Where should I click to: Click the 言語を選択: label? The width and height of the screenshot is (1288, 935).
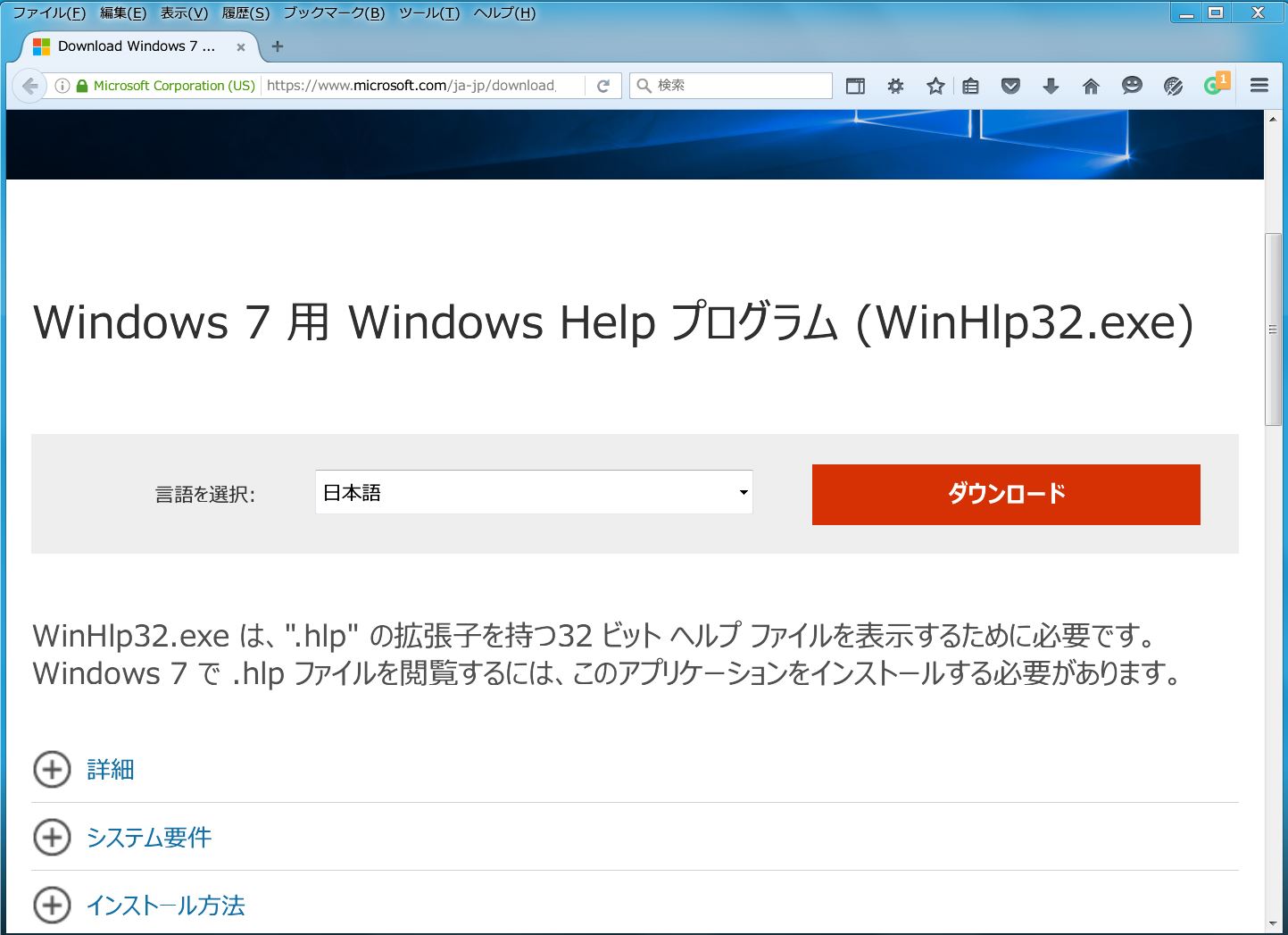205,494
